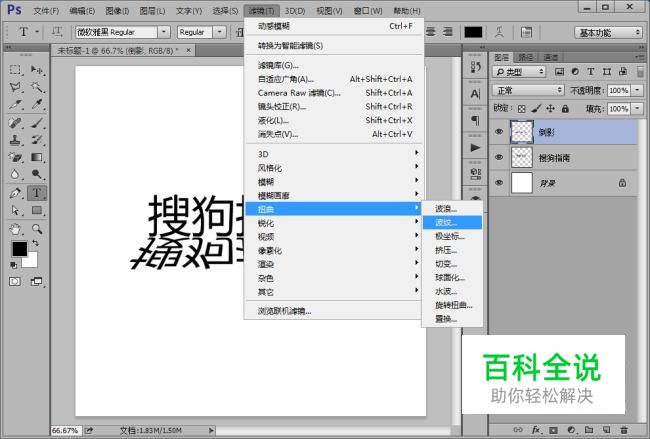Toggle visibility of 背景 layer

point(499,182)
